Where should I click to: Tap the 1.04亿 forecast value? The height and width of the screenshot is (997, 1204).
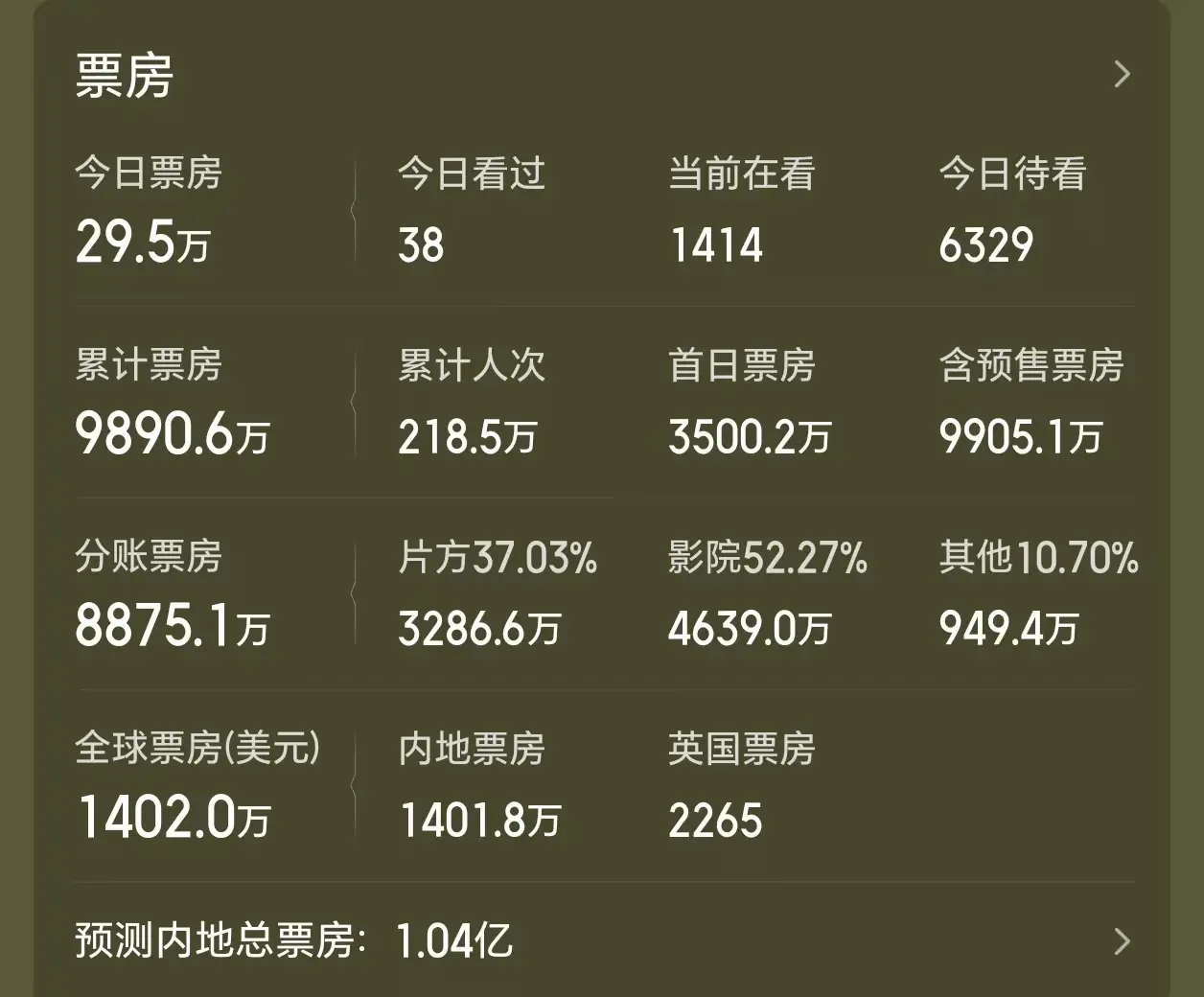pyautogui.click(x=454, y=941)
